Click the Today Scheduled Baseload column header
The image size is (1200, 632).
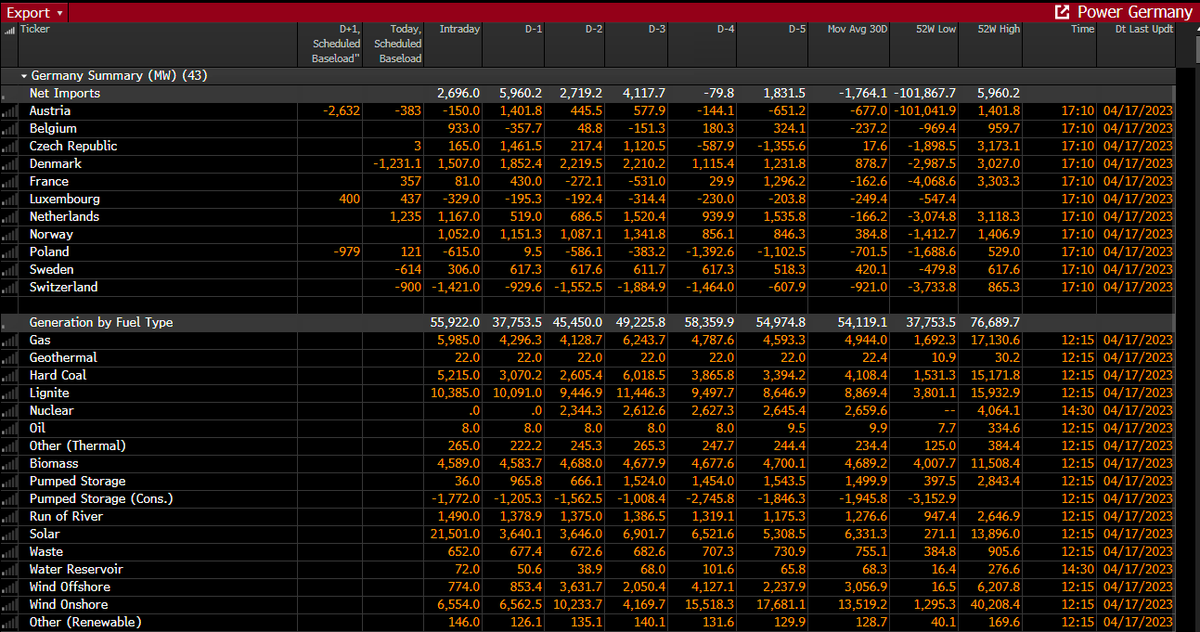[x=397, y=44]
